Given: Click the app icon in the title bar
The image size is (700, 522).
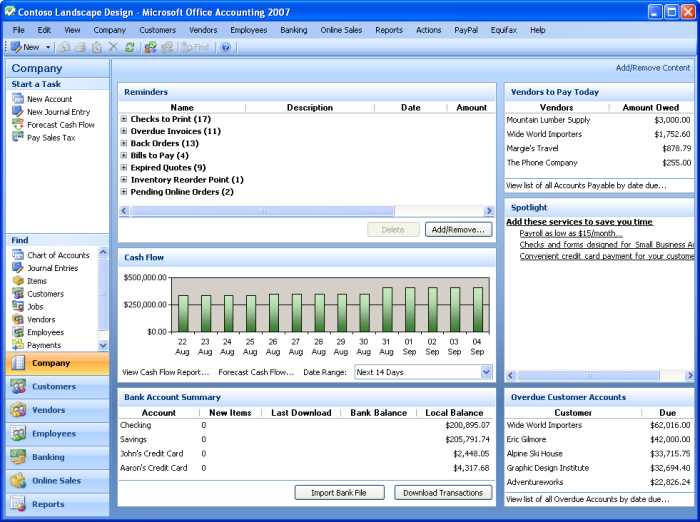Looking at the screenshot, I should tap(9, 12).
